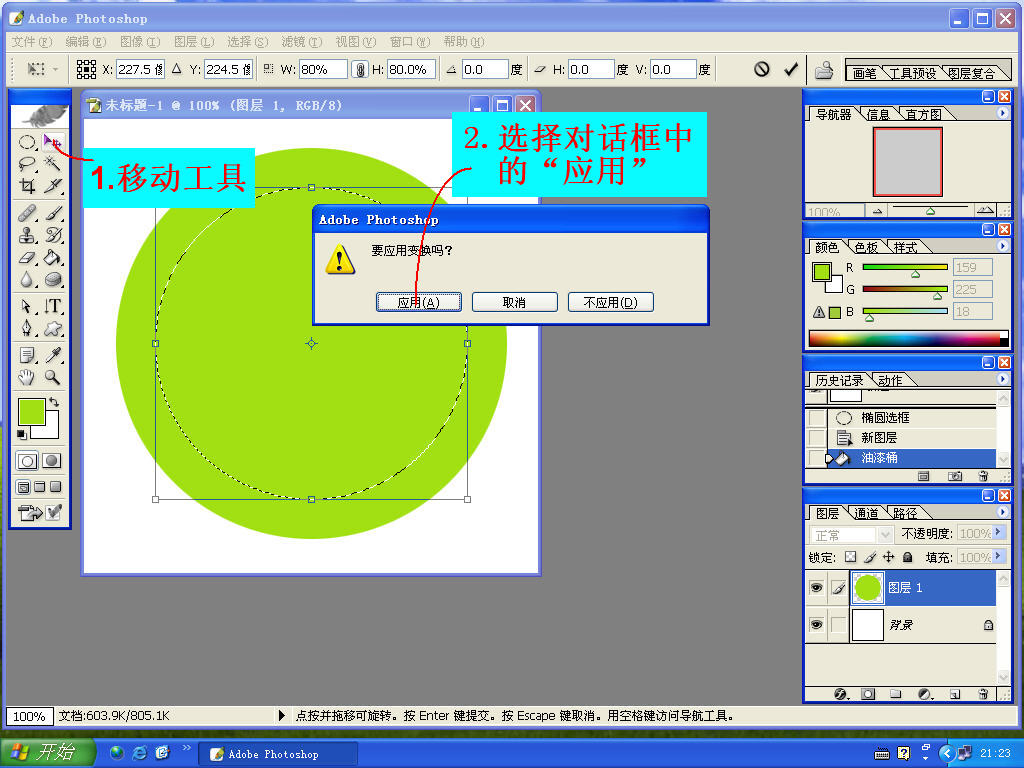The width and height of the screenshot is (1024, 768).
Task: Select the Slice tool
Action: pyautogui.click(x=53, y=185)
